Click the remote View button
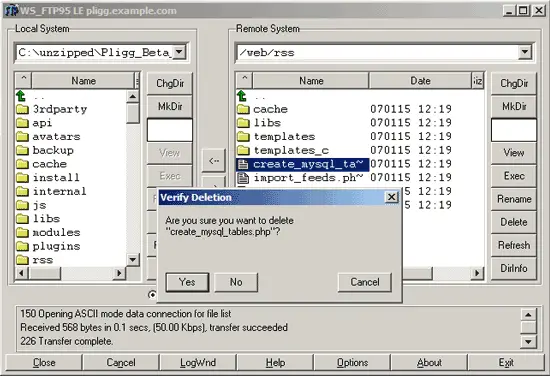The width and height of the screenshot is (550, 376). [x=514, y=153]
